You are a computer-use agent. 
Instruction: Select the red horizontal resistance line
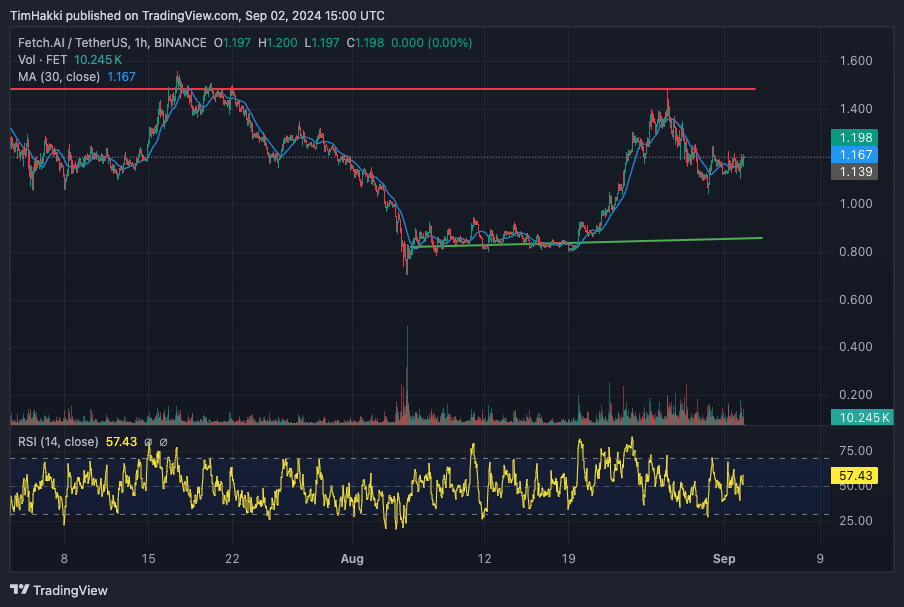(383, 89)
